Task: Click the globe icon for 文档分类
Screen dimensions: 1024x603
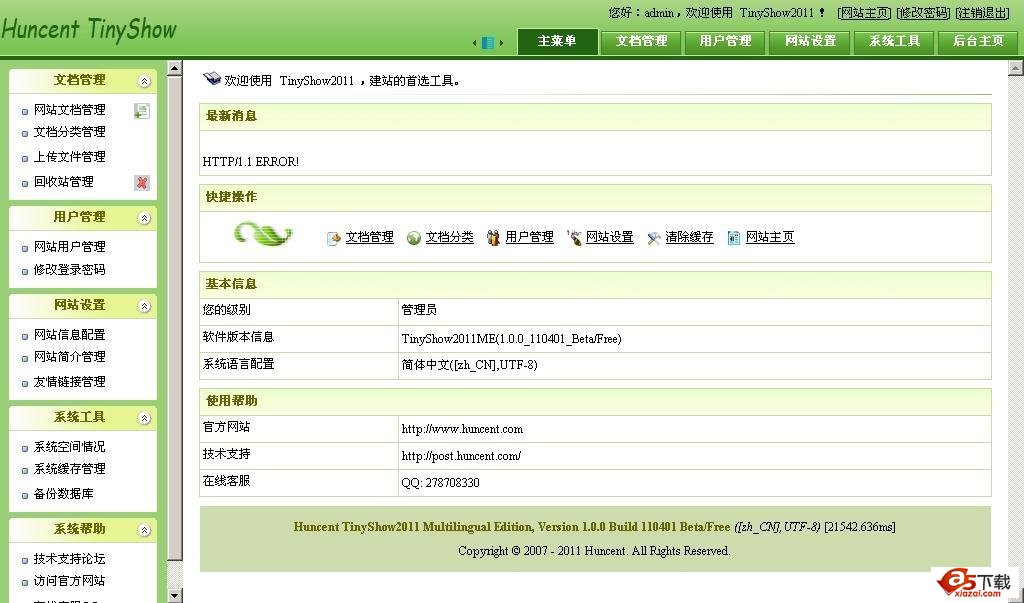Action: tap(413, 238)
